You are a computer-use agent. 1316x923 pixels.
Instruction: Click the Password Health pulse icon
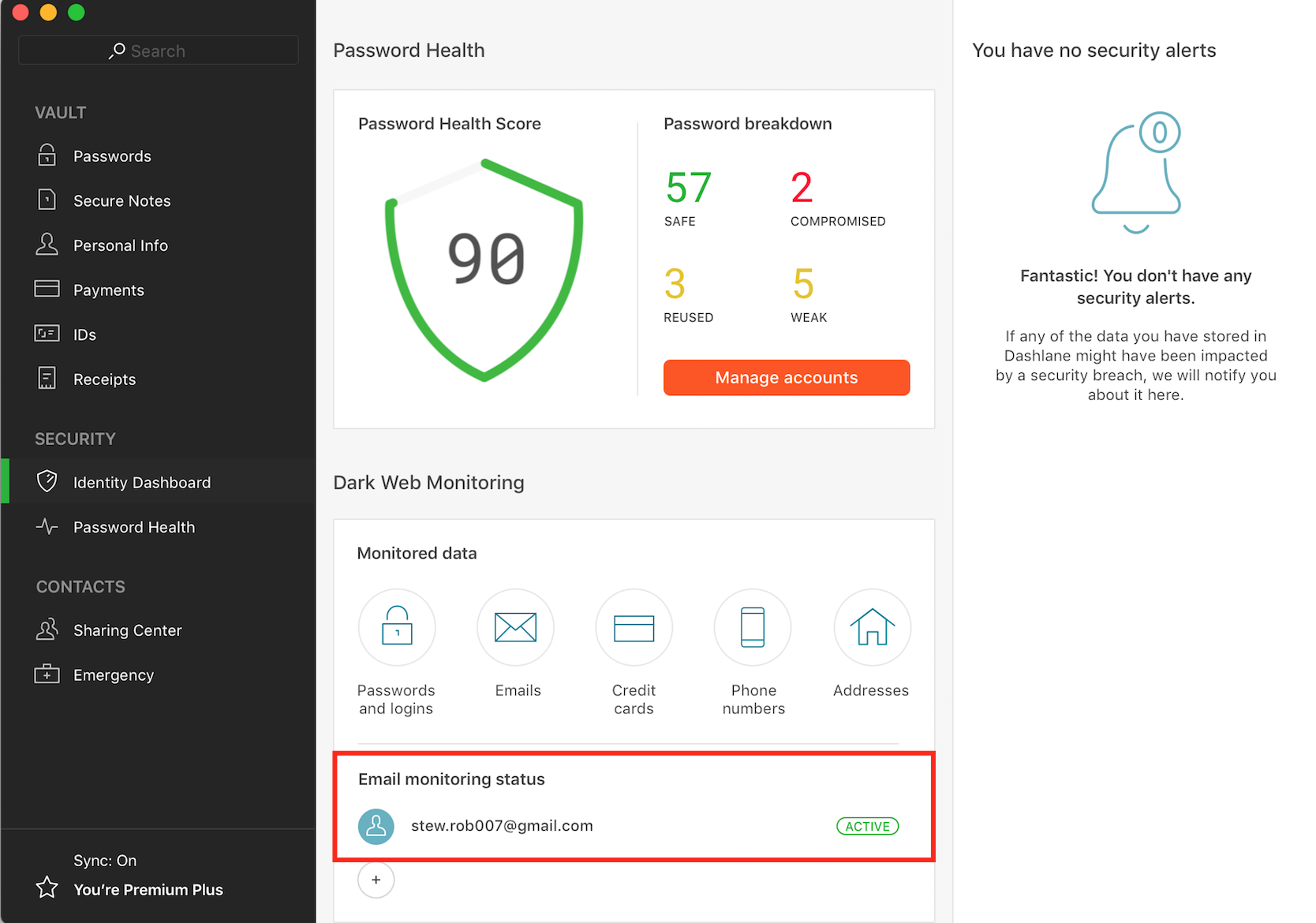pos(47,526)
